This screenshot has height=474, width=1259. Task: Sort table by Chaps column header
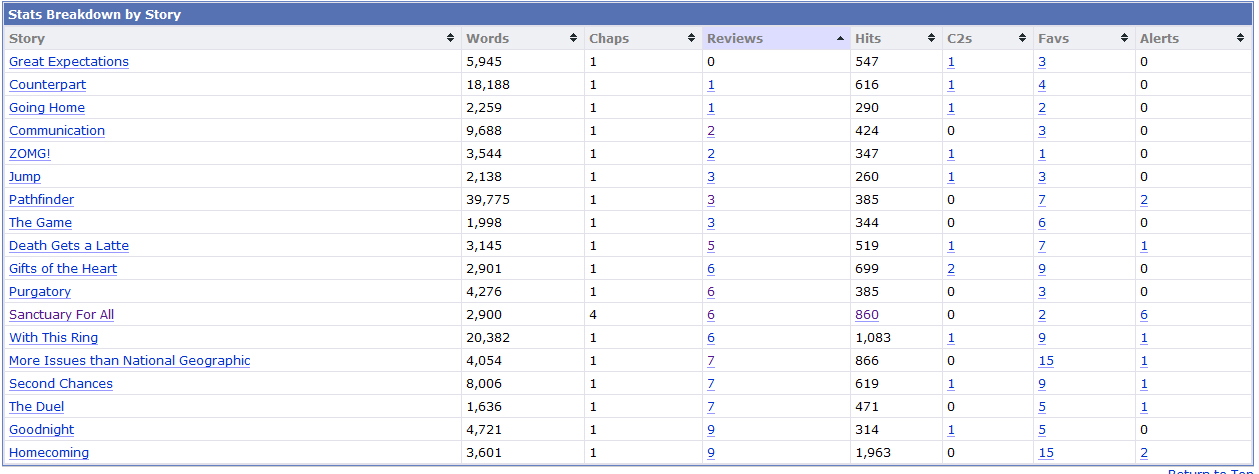click(643, 38)
